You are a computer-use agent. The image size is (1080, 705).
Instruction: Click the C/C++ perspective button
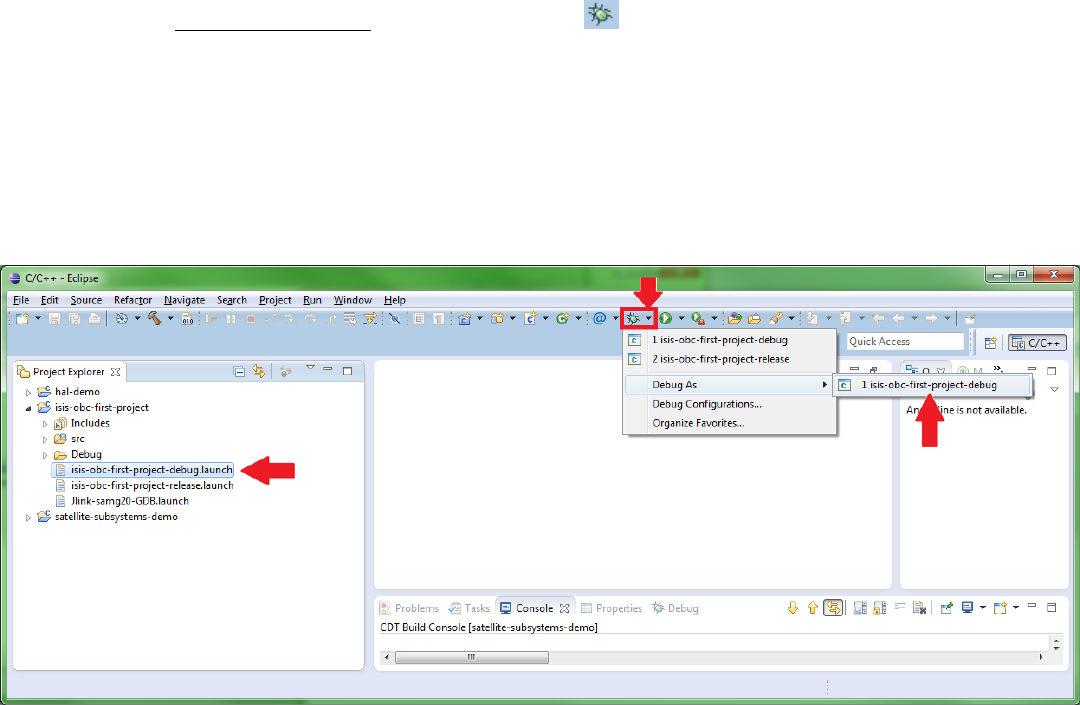[x=1037, y=343]
